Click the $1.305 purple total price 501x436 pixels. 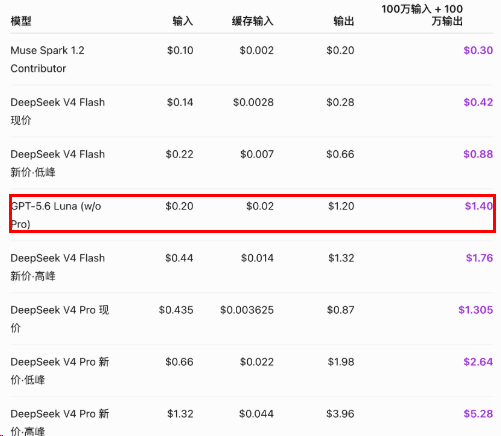(476, 310)
